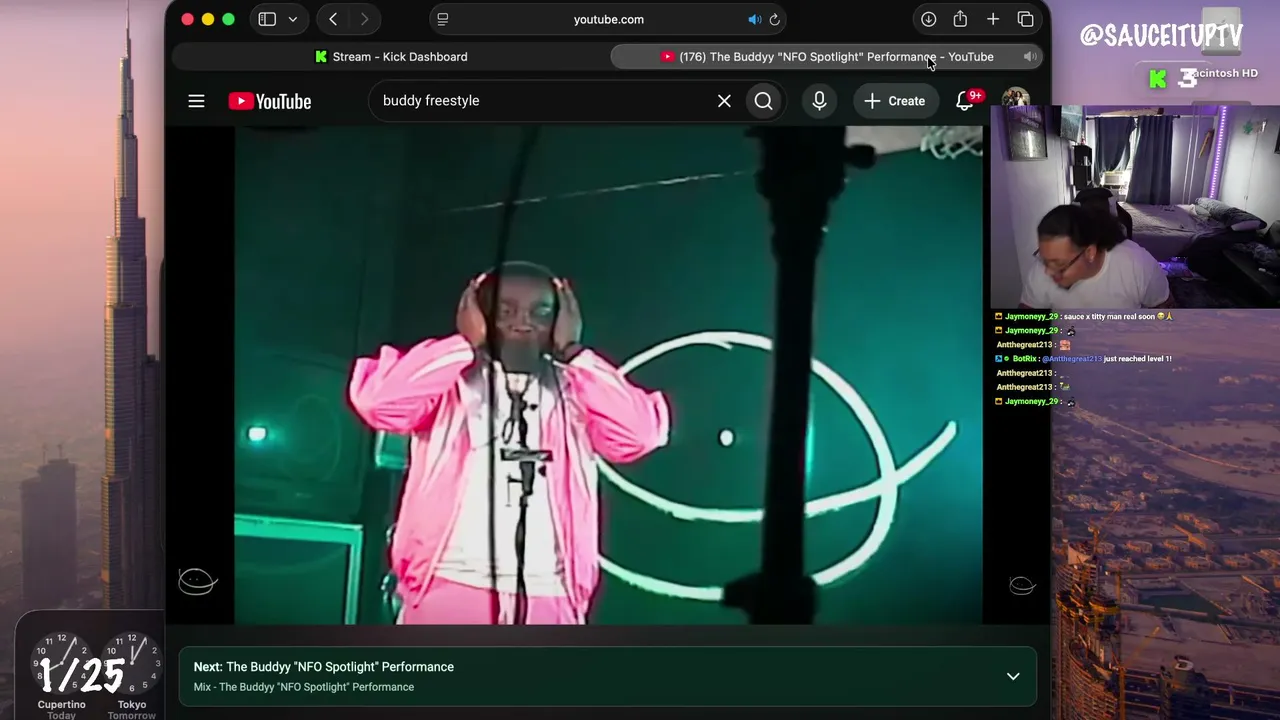Click the @Antthegreat213 mention in chat
The width and height of the screenshot is (1280, 720).
coord(1071,359)
